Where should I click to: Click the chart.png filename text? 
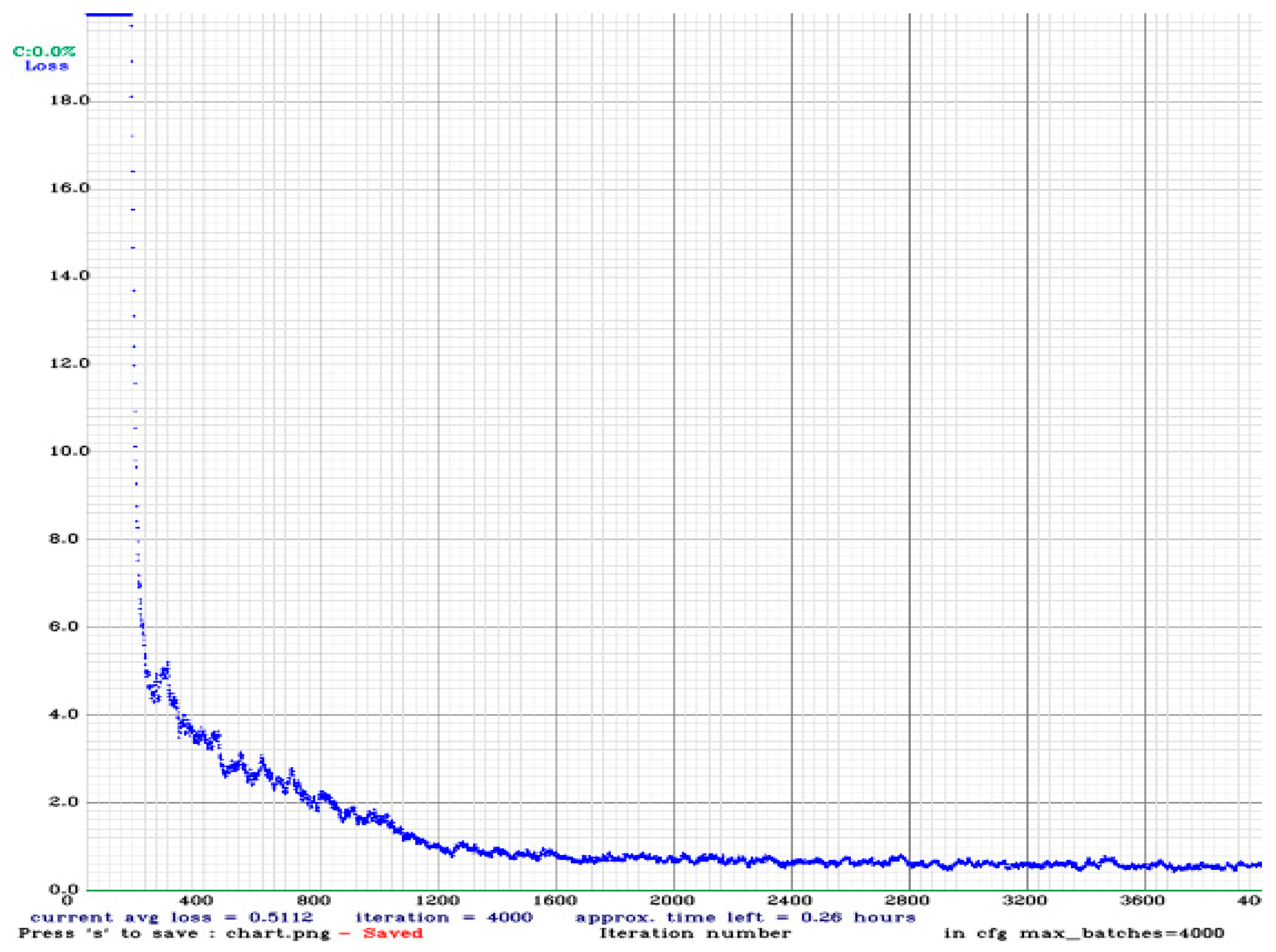click(x=278, y=933)
